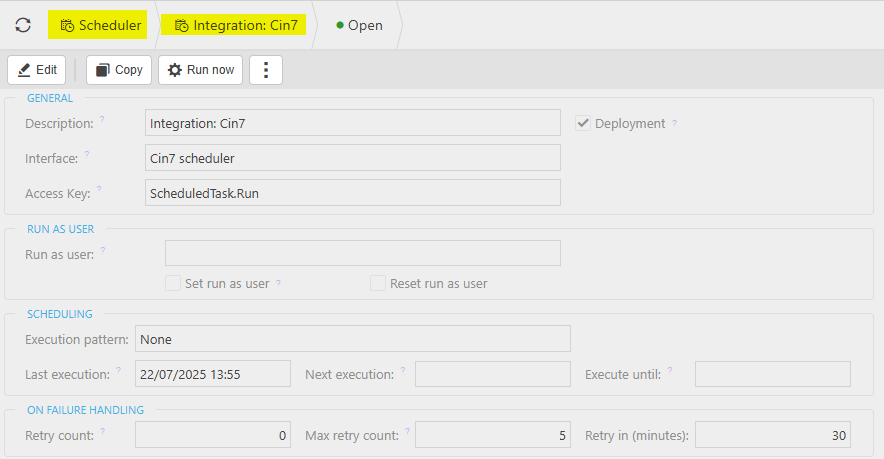
Task: Enable the Set run as user checkbox
Action: 173,283
